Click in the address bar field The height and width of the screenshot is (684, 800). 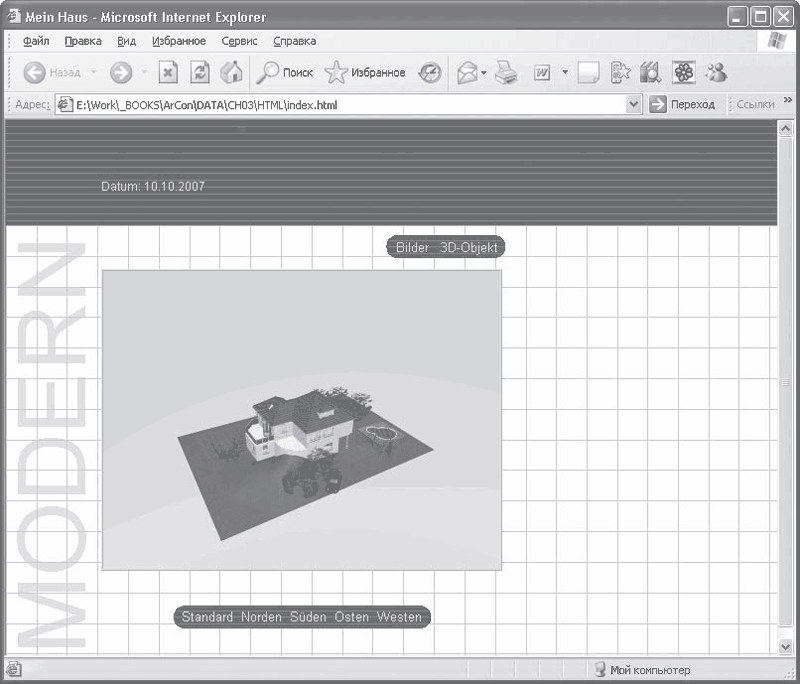tap(349, 105)
